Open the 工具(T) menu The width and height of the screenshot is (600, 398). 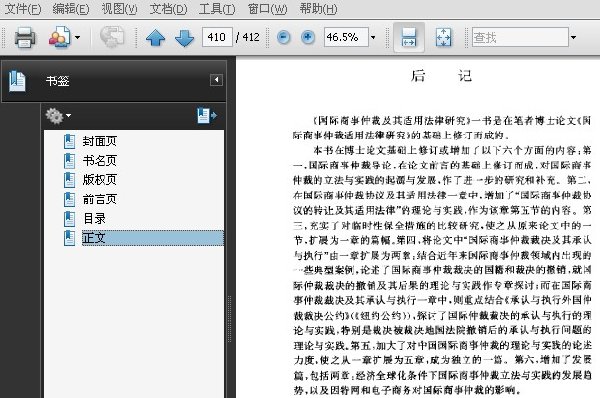click(217, 8)
